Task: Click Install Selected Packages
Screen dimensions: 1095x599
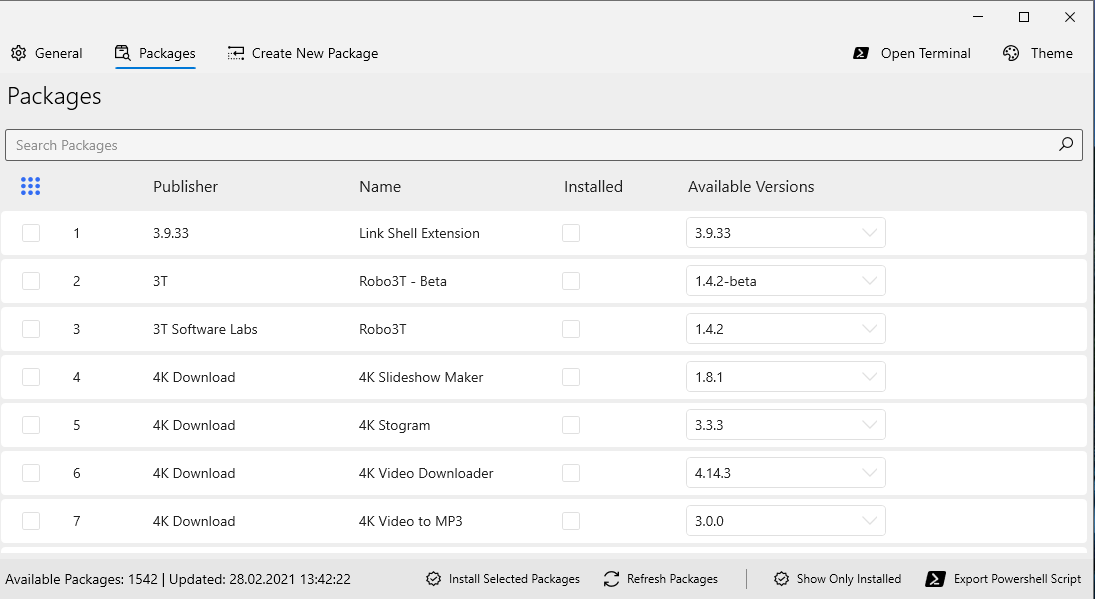Action: 503,579
